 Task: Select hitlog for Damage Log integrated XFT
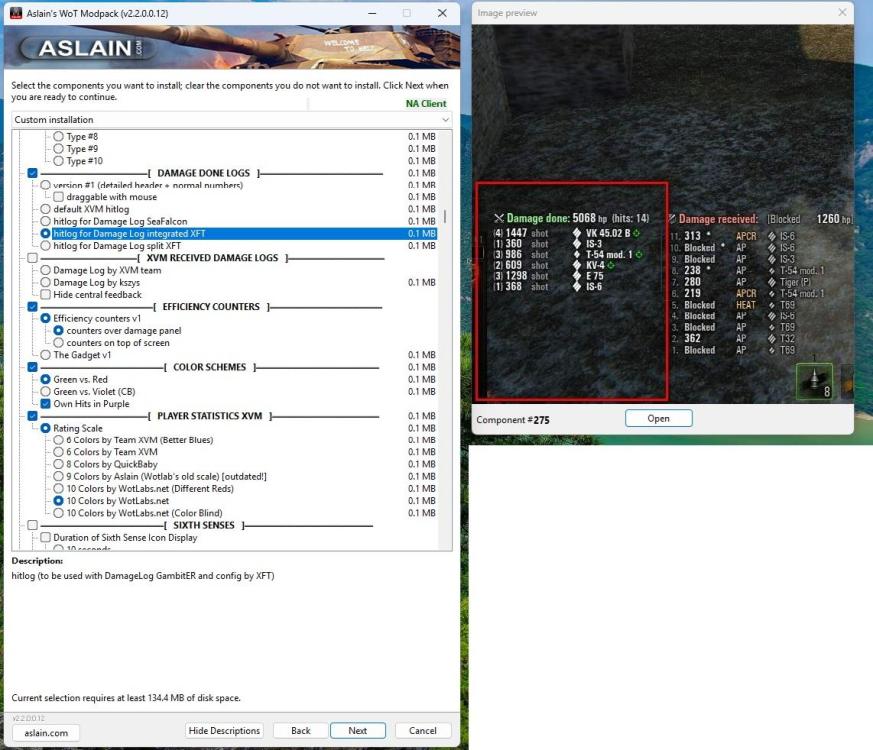pyautogui.click(x=46, y=233)
